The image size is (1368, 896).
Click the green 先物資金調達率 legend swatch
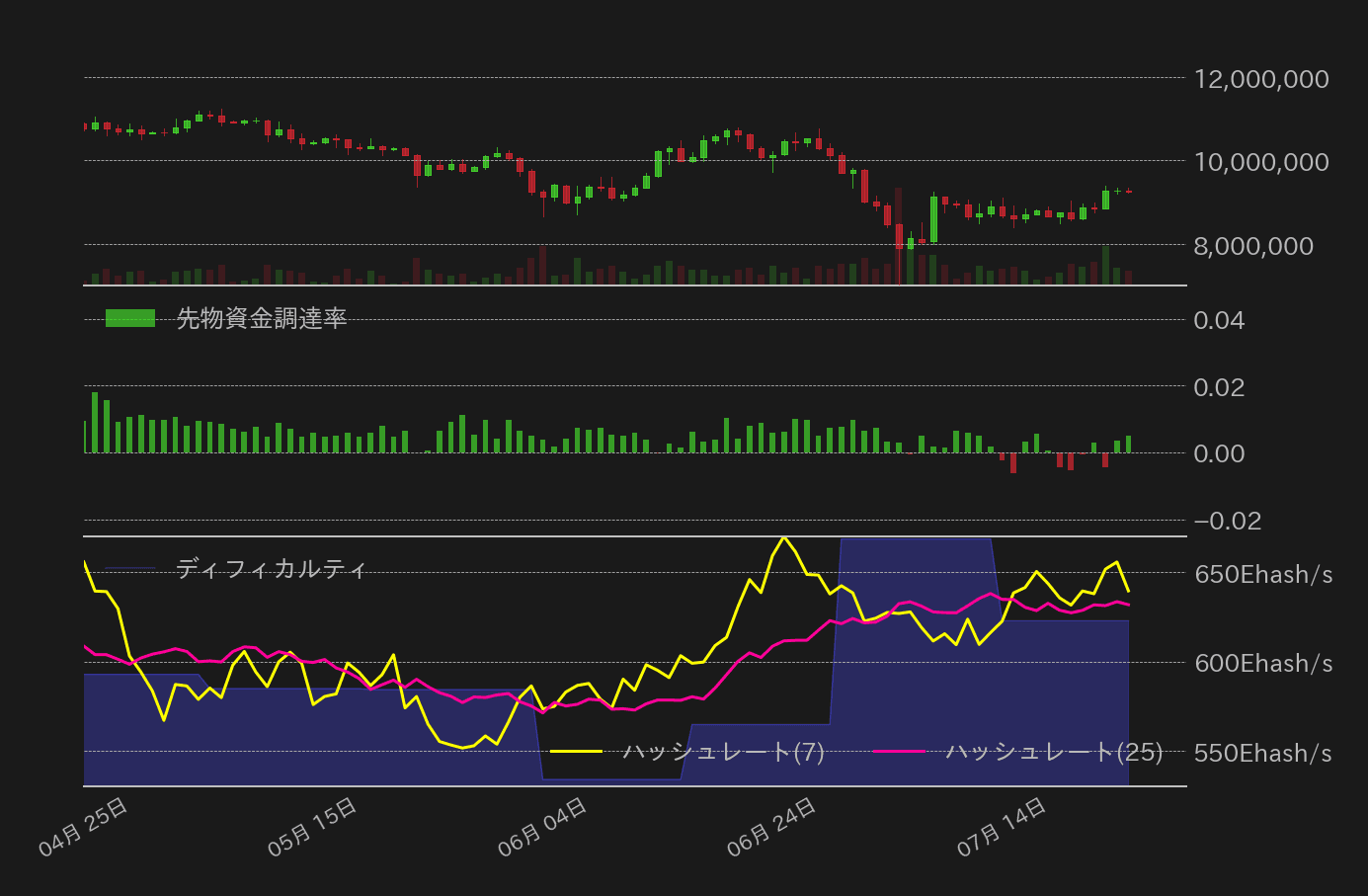pos(130,318)
